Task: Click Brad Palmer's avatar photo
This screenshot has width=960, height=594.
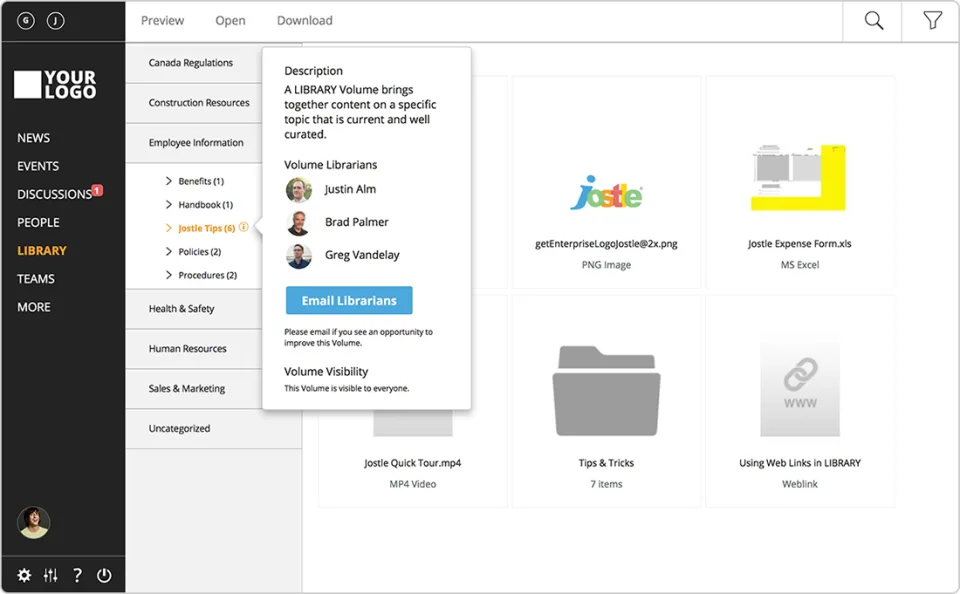Action: click(x=299, y=223)
